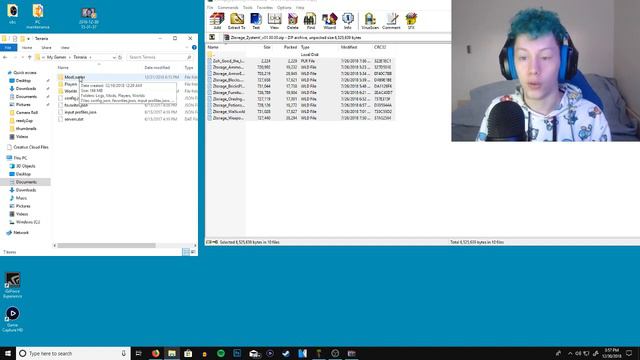
Task: Start VirusScan from WinRAR toolbar
Action: pyautogui.click(x=370, y=20)
